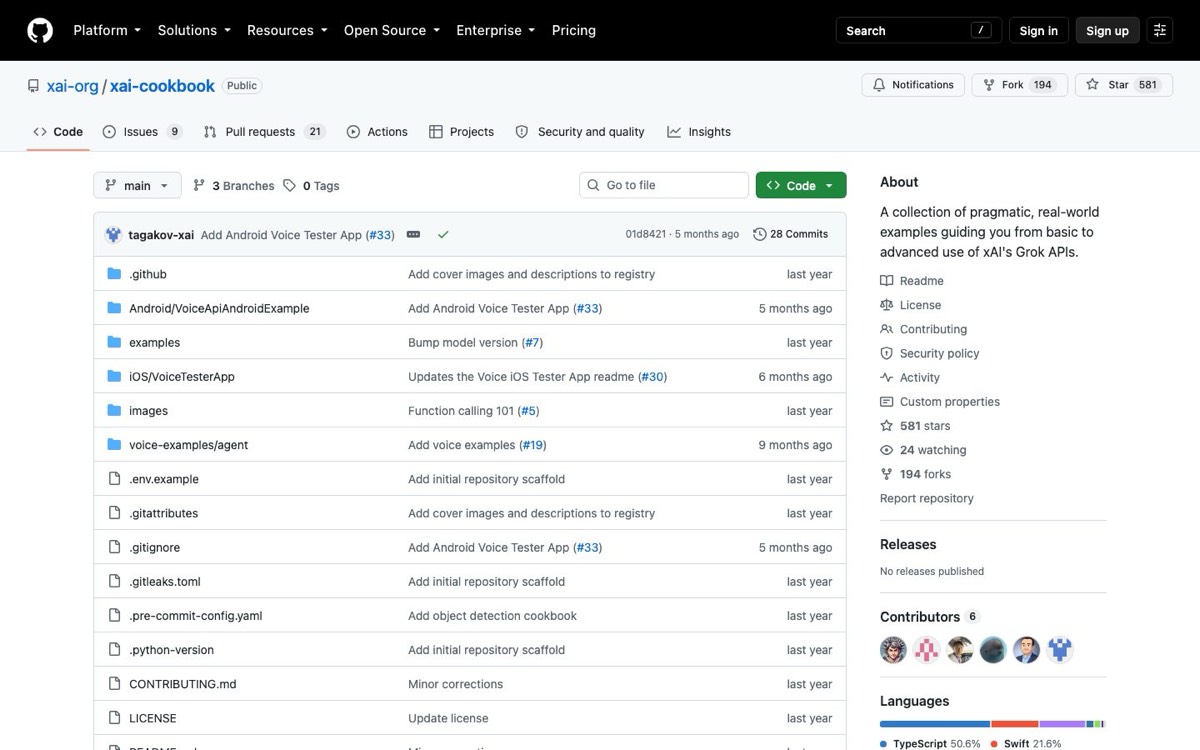
Task: Open the .python-version file
Action: (171, 650)
